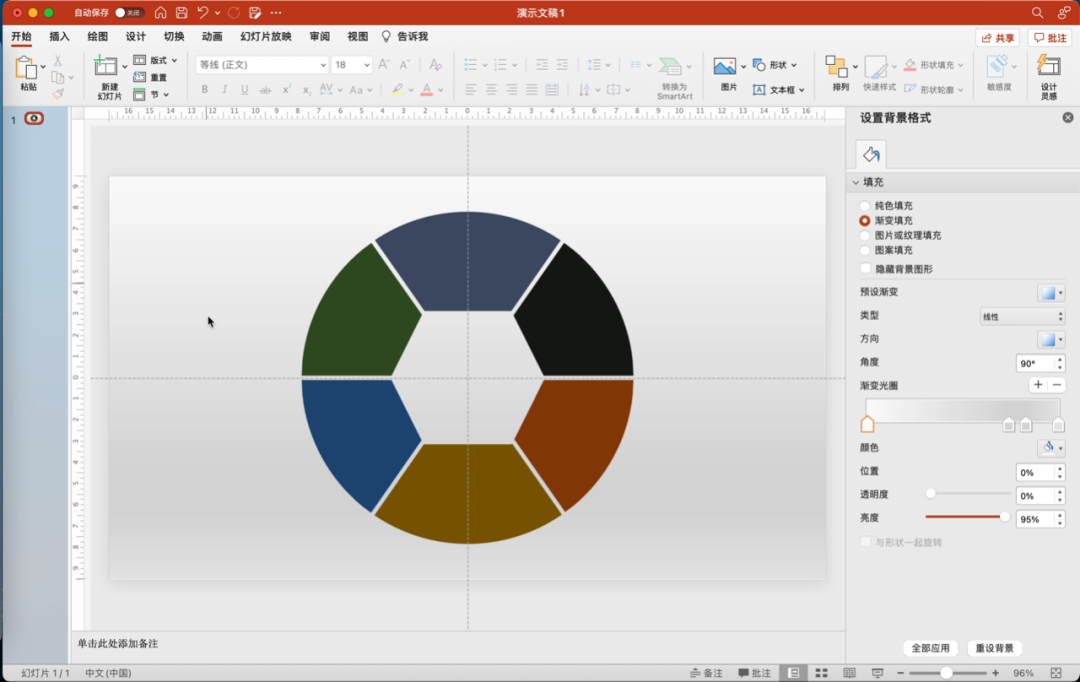Click the 重设背景 button
This screenshot has height=682, width=1080.
coord(994,648)
